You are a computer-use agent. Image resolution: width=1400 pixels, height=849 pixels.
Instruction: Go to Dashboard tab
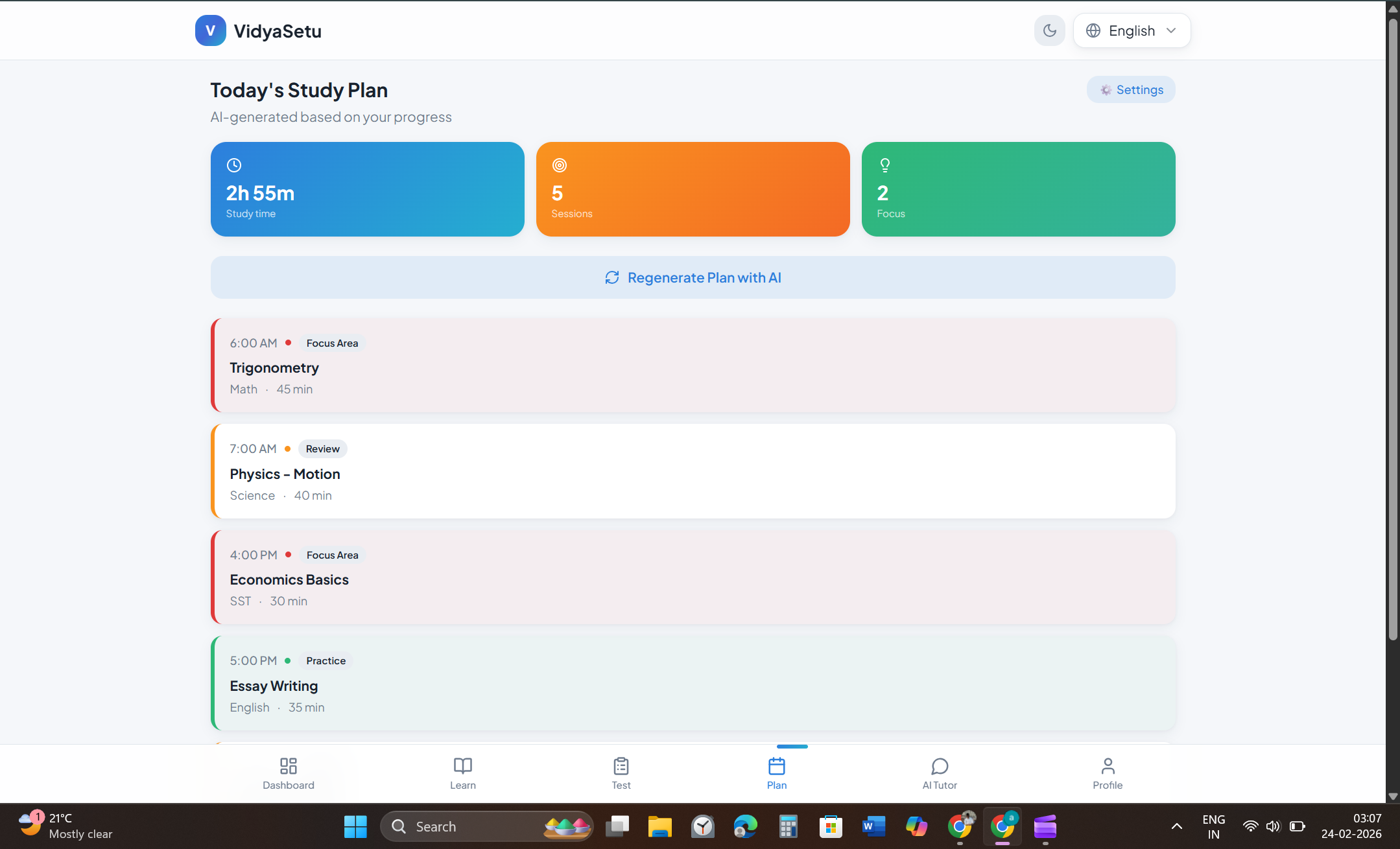(x=288, y=773)
